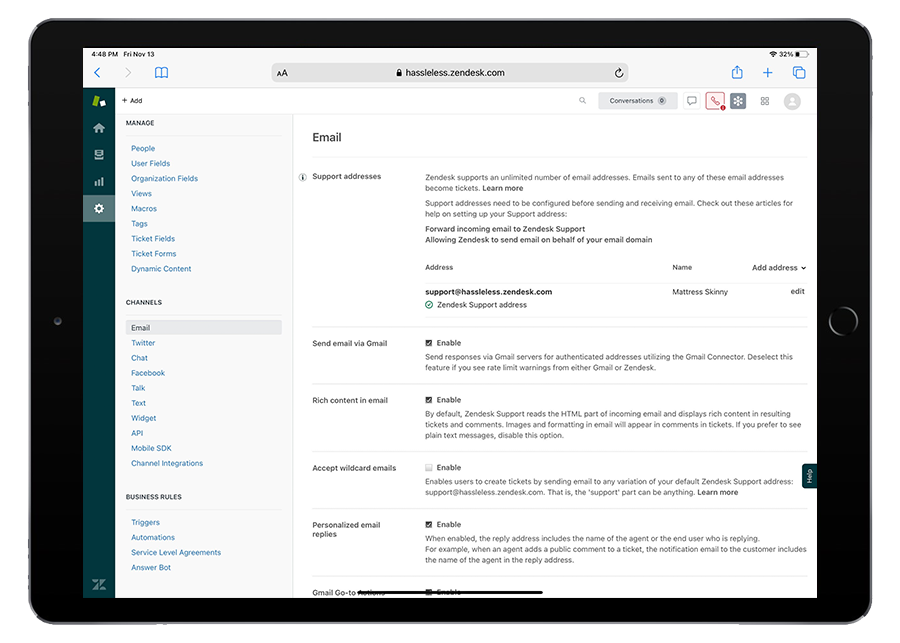Tap the AA reader text-size button
This screenshot has height=643, width=900.
click(x=282, y=73)
